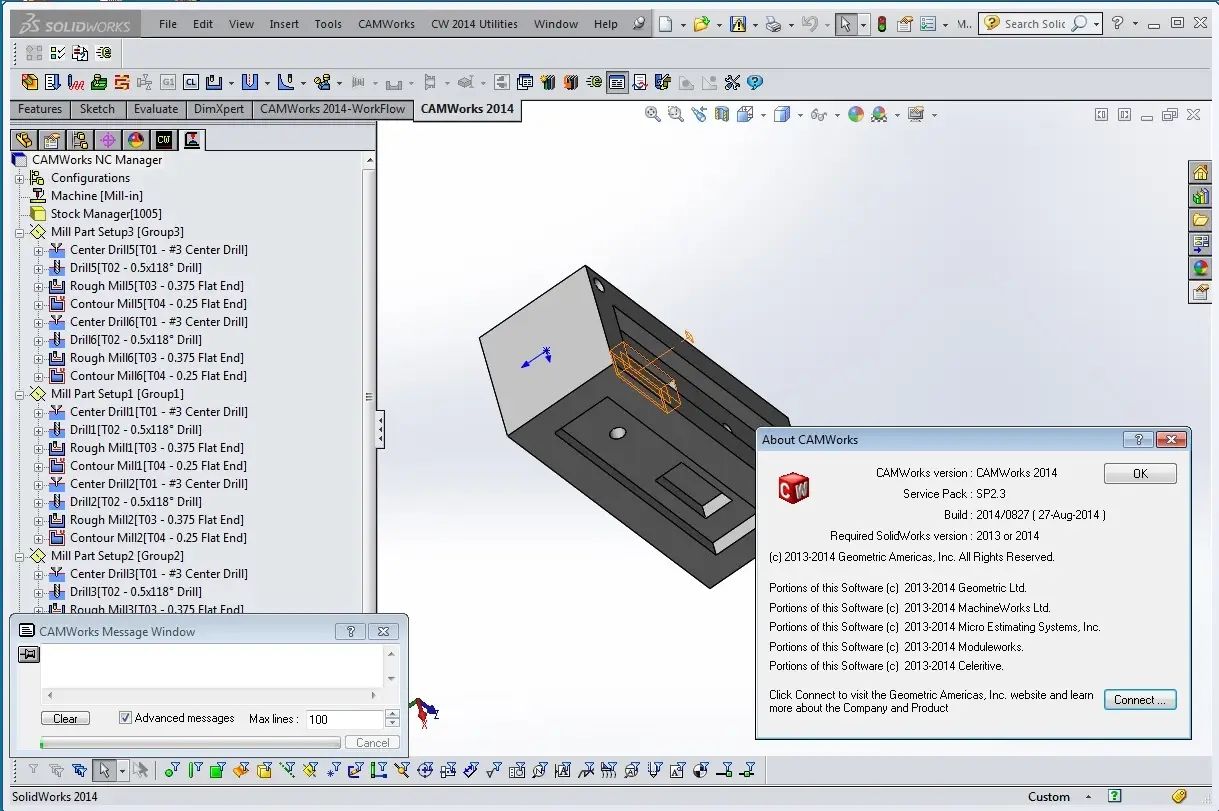Click Previous View icon
Viewport: 1219px width, 811px height.
click(x=699, y=115)
